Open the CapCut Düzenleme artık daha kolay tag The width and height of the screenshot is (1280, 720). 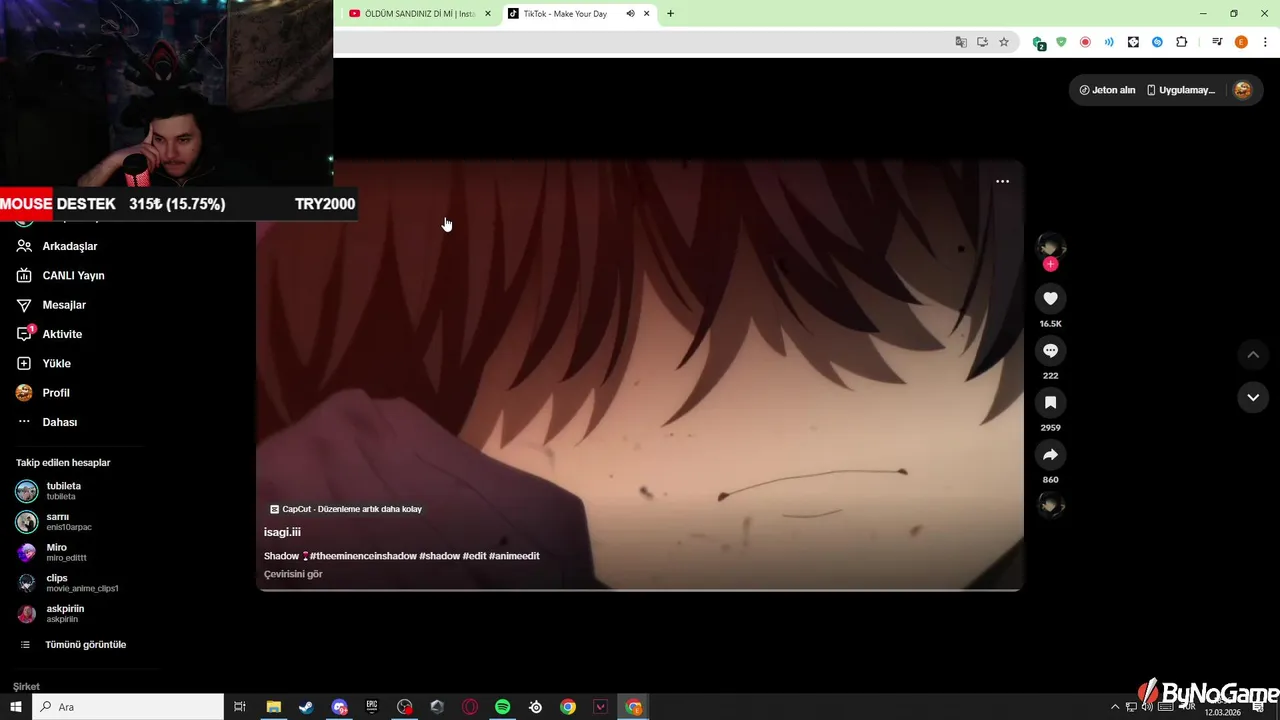(346, 509)
